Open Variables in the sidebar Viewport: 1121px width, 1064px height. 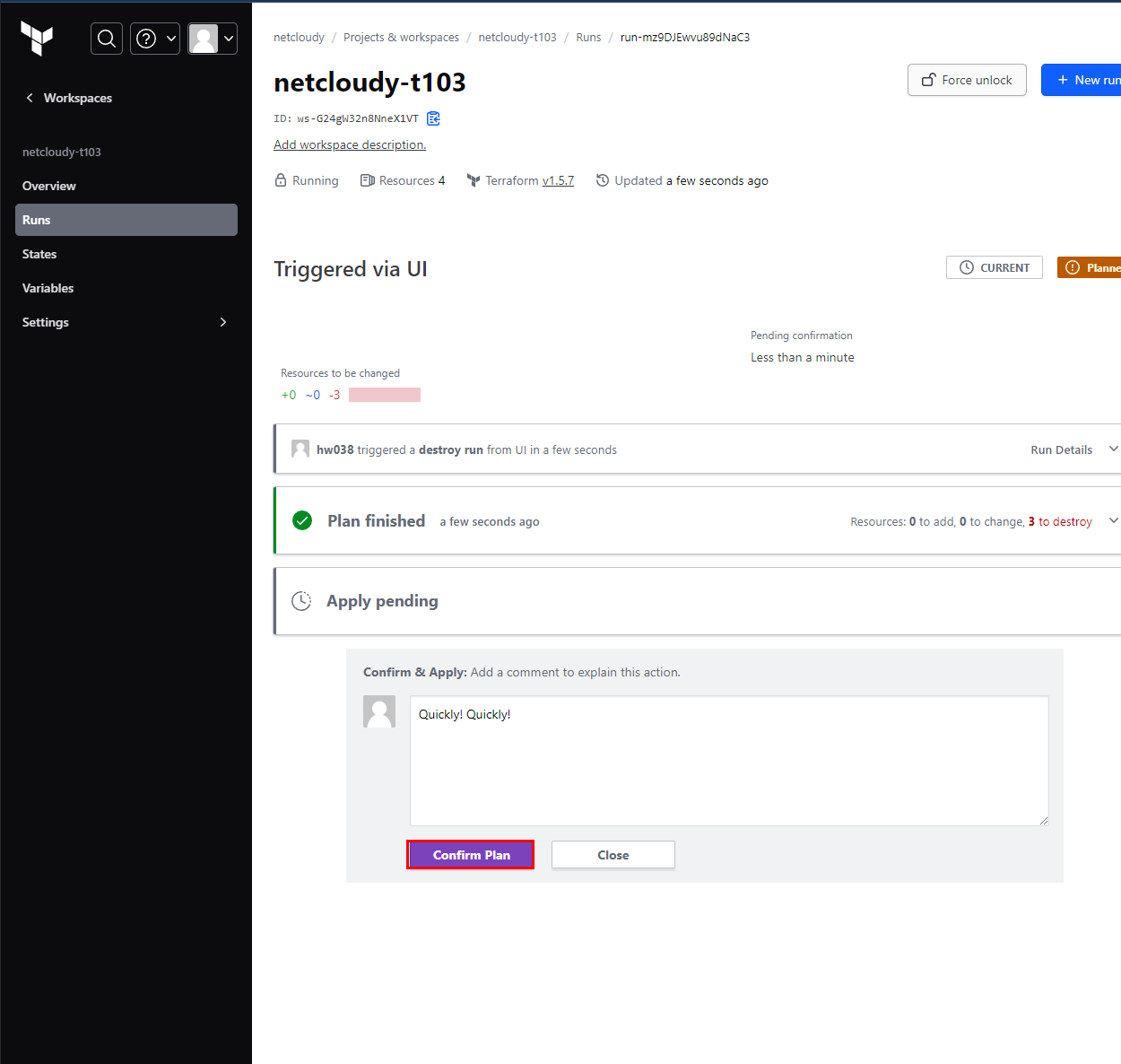pos(126,288)
